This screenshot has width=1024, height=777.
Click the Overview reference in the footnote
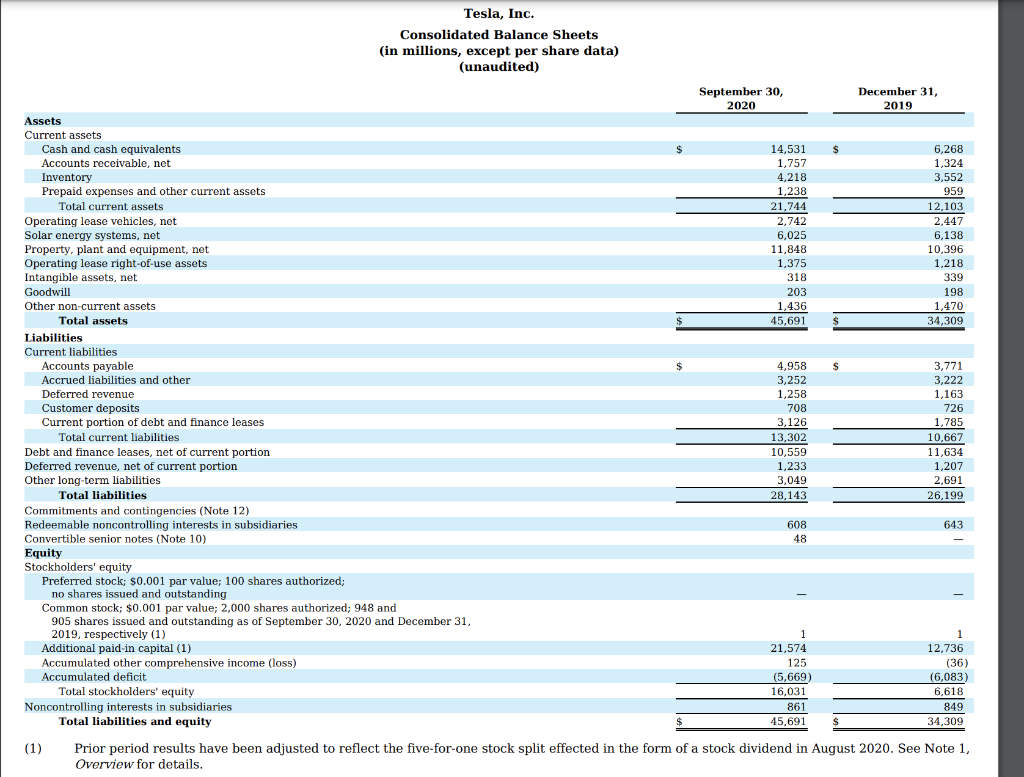click(104, 765)
